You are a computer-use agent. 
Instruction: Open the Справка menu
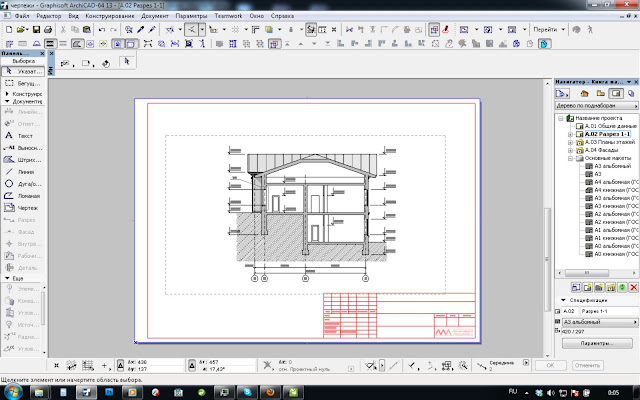[282, 16]
